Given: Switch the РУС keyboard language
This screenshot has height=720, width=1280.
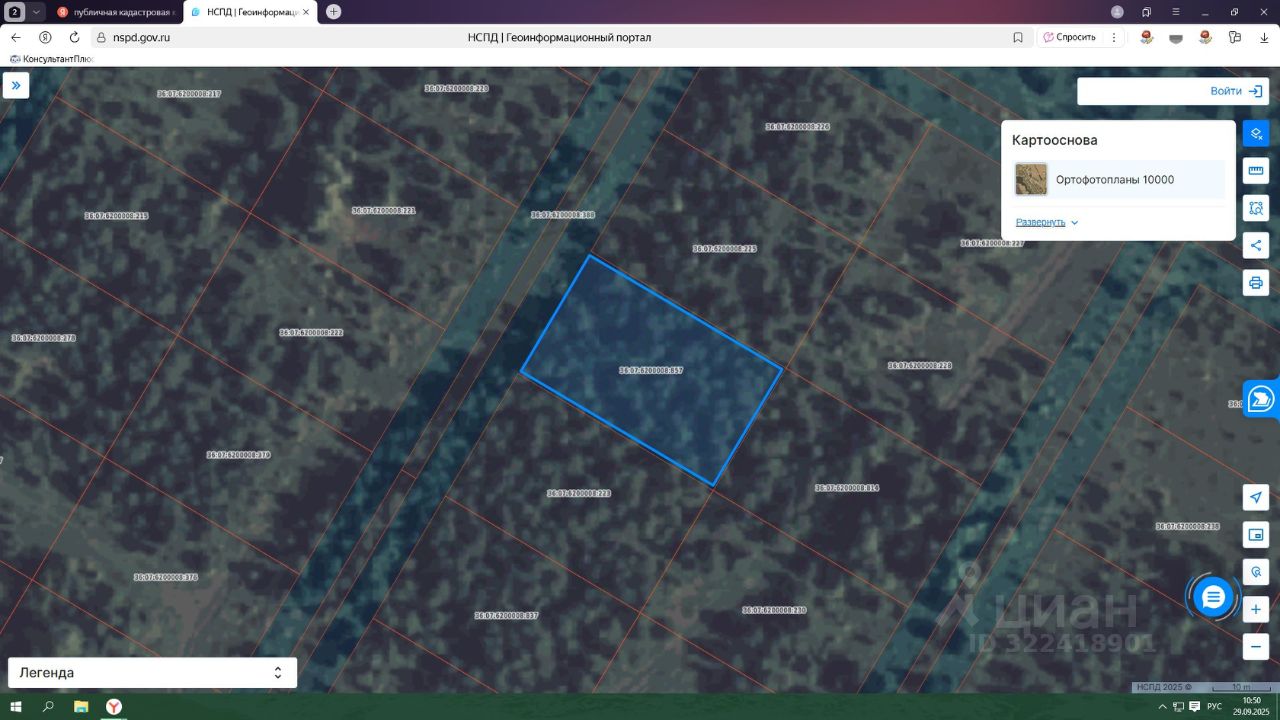Looking at the screenshot, I should pyautogui.click(x=1214, y=706).
